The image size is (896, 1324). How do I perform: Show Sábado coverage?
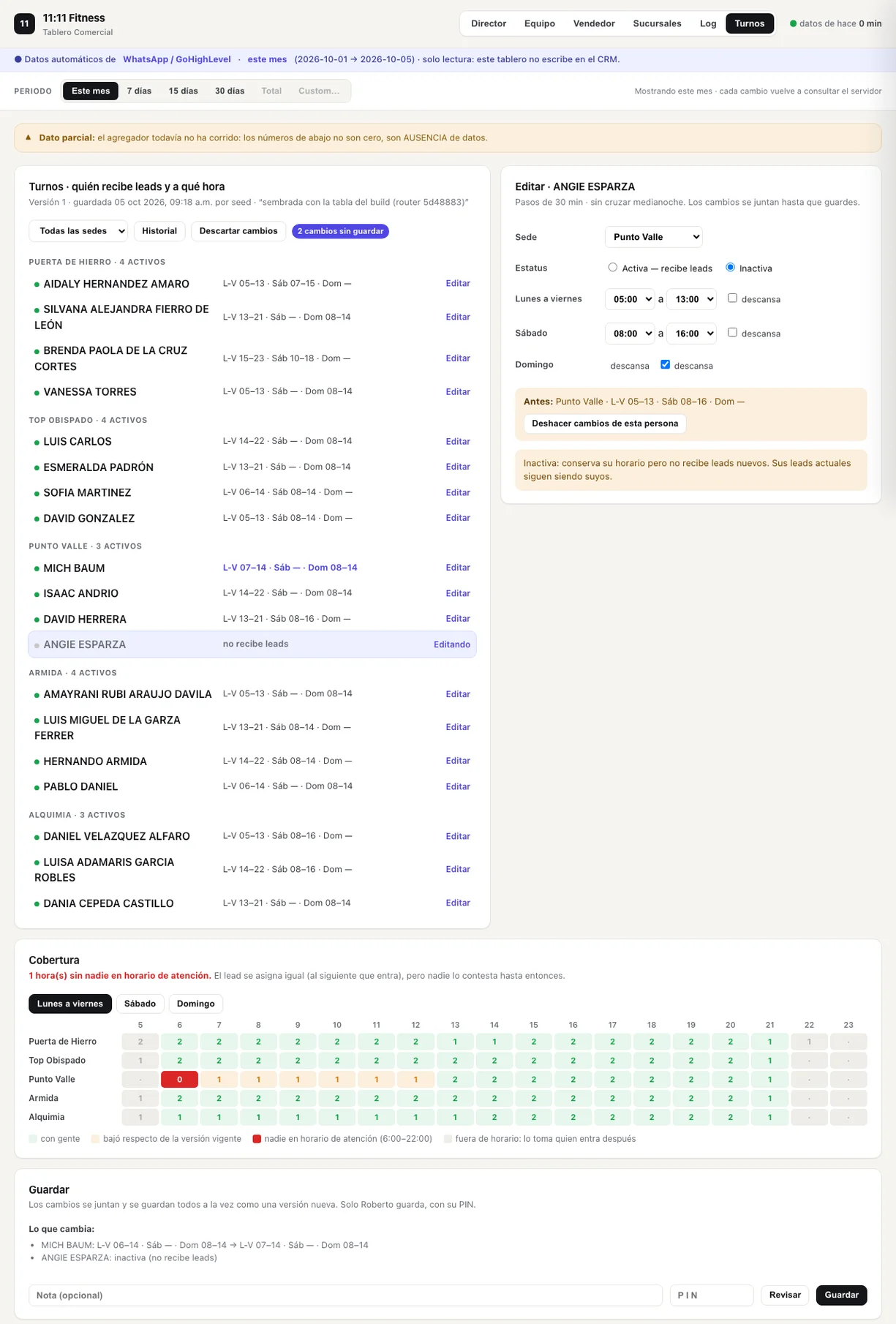click(x=140, y=1004)
